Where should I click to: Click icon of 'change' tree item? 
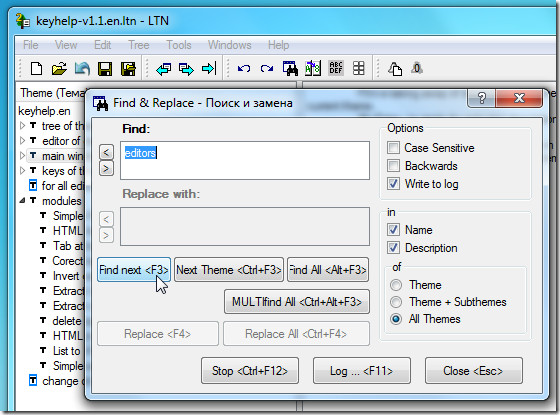pyautogui.click(x=32, y=381)
